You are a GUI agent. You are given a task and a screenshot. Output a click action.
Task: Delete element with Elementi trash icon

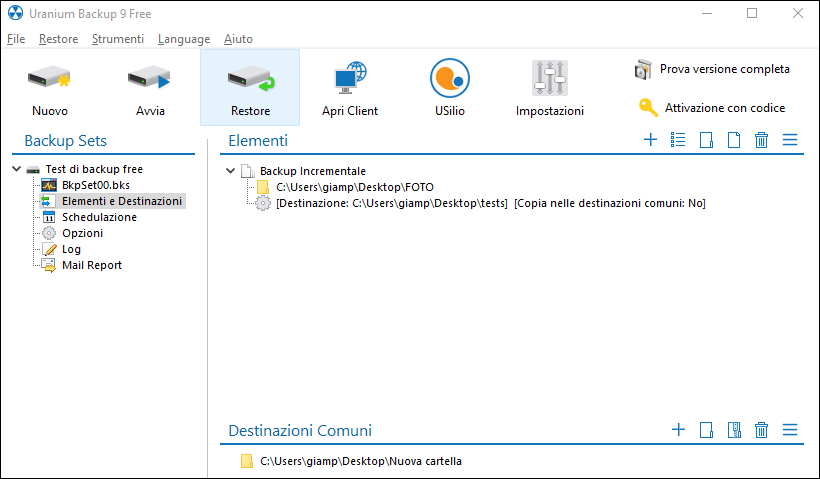761,140
